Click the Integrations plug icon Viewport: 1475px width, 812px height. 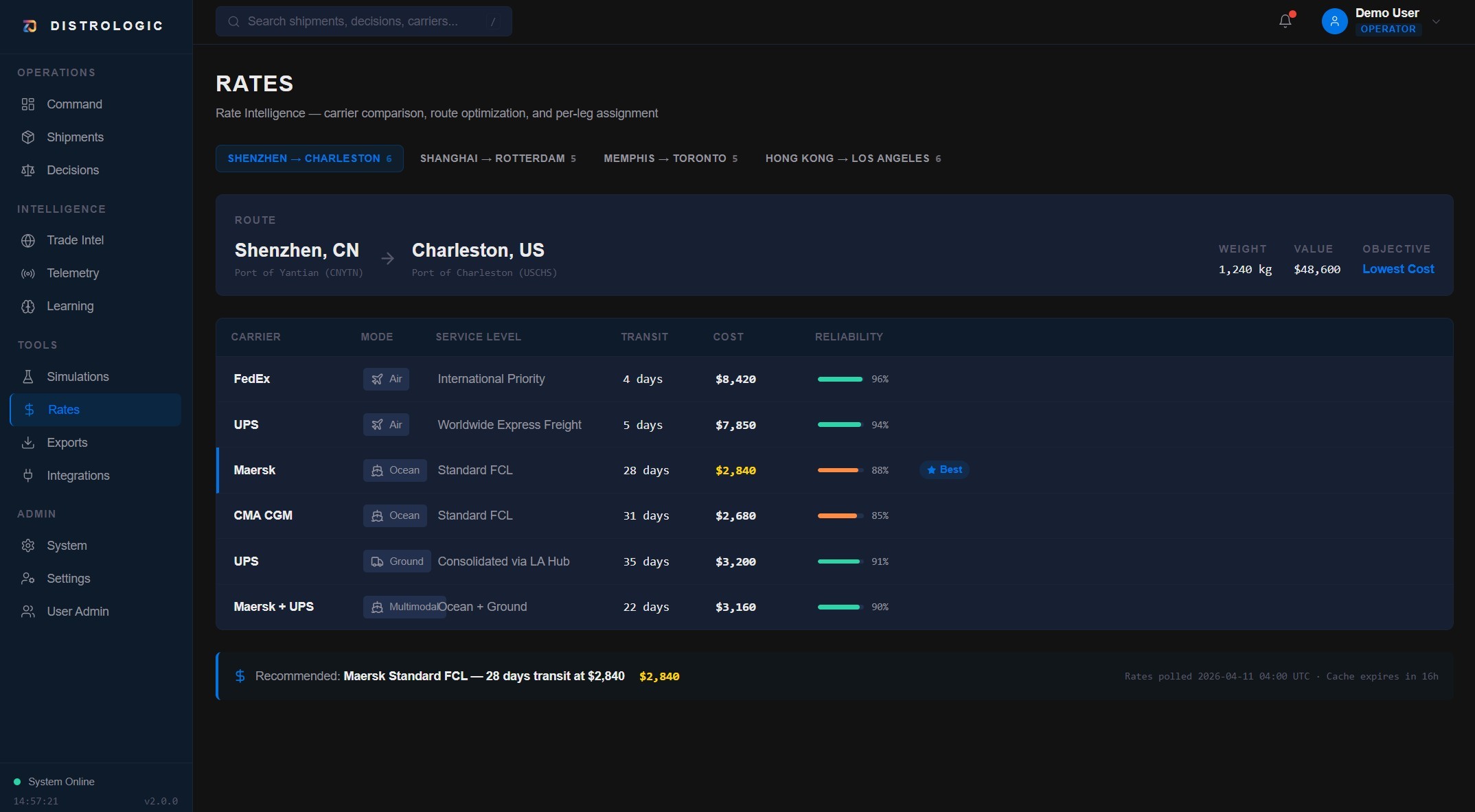tap(28, 476)
